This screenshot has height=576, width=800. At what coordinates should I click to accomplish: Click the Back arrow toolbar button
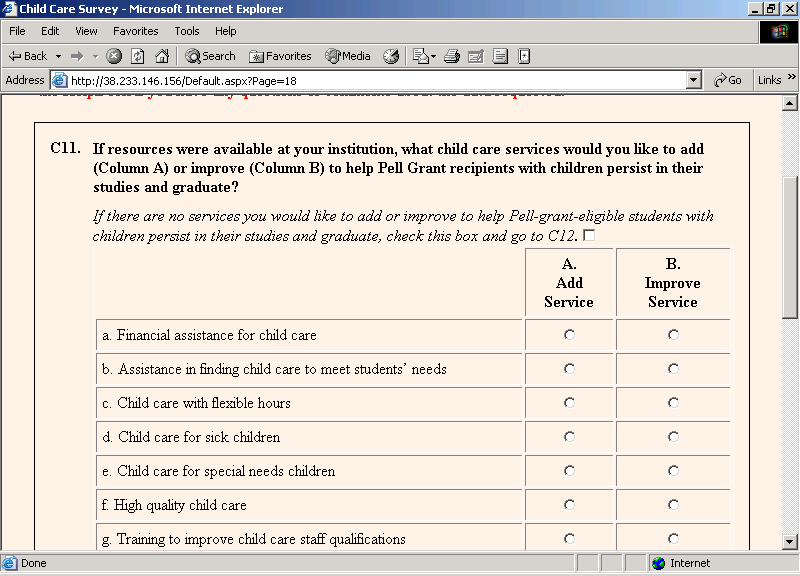28,56
